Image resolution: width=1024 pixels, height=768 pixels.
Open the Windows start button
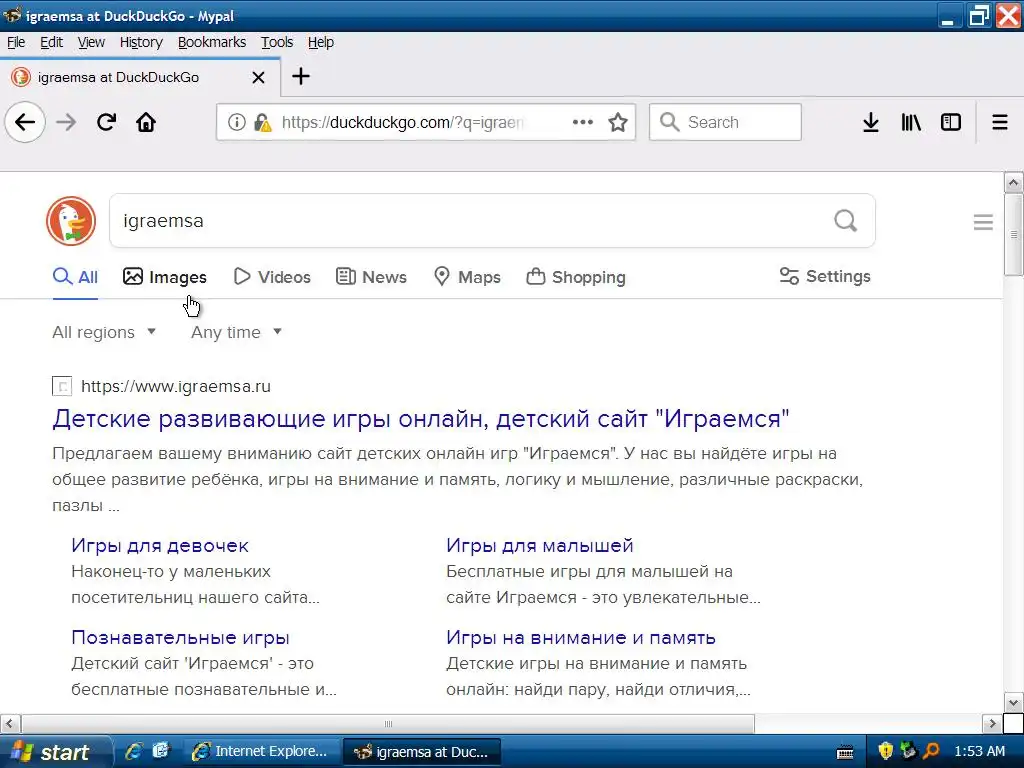tap(55, 752)
